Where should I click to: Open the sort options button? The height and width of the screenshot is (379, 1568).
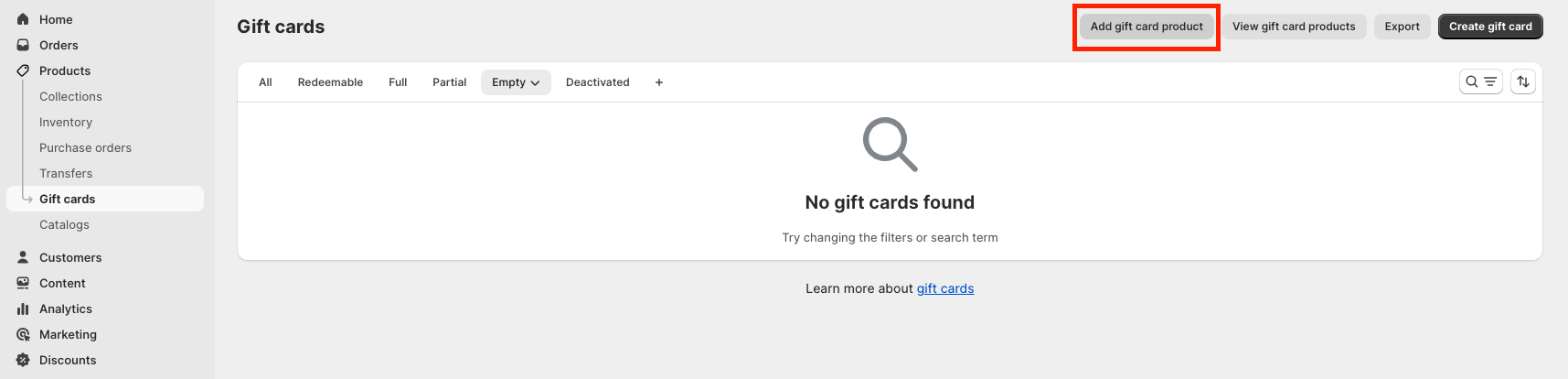point(1523,81)
